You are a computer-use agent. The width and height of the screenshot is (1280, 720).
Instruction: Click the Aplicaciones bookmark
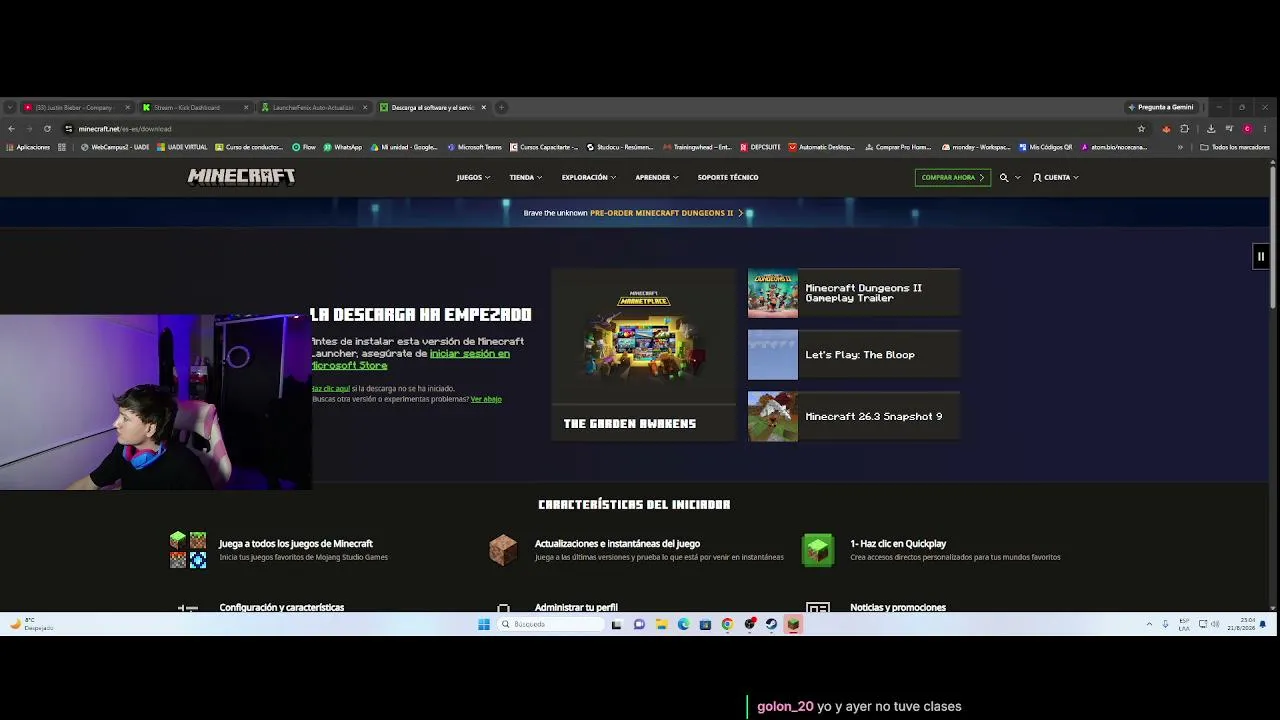(28, 147)
